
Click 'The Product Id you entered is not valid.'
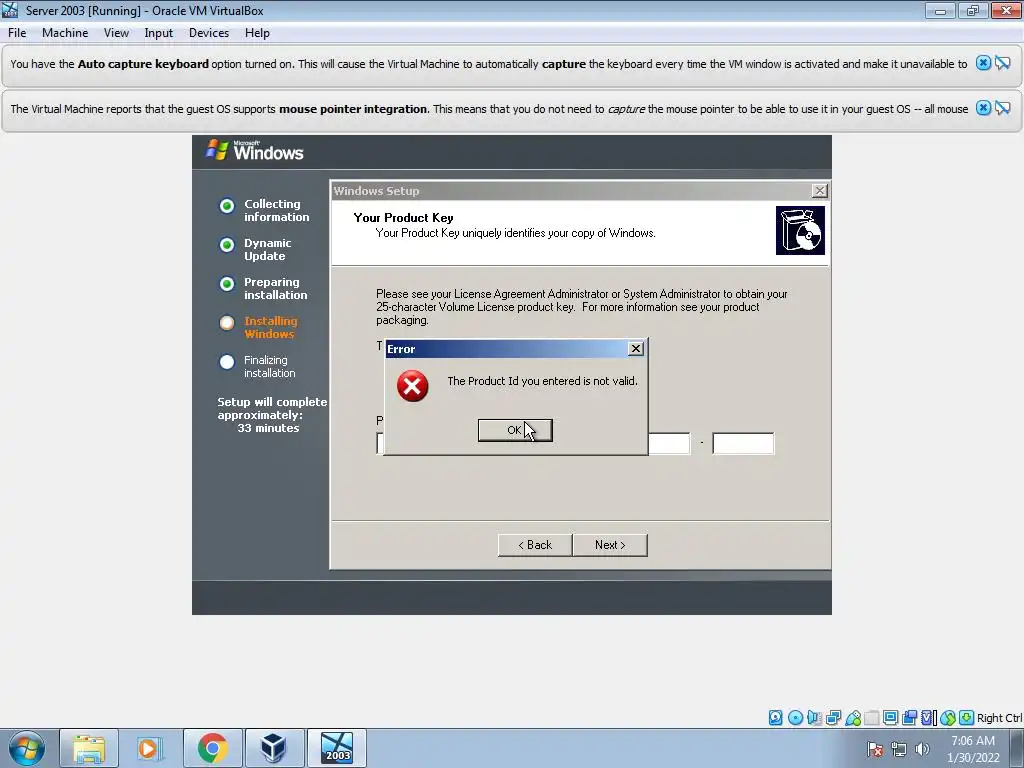click(x=542, y=381)
